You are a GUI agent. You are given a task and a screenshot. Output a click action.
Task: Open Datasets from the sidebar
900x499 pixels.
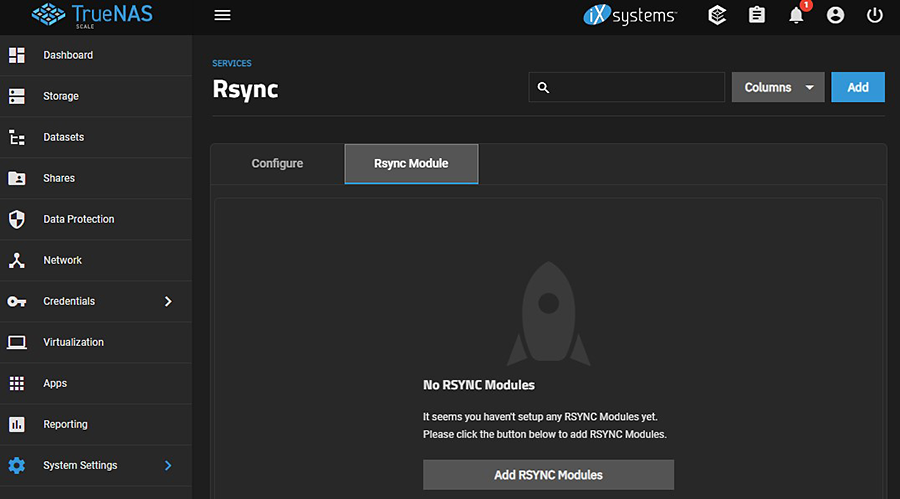tap(96, 137)
